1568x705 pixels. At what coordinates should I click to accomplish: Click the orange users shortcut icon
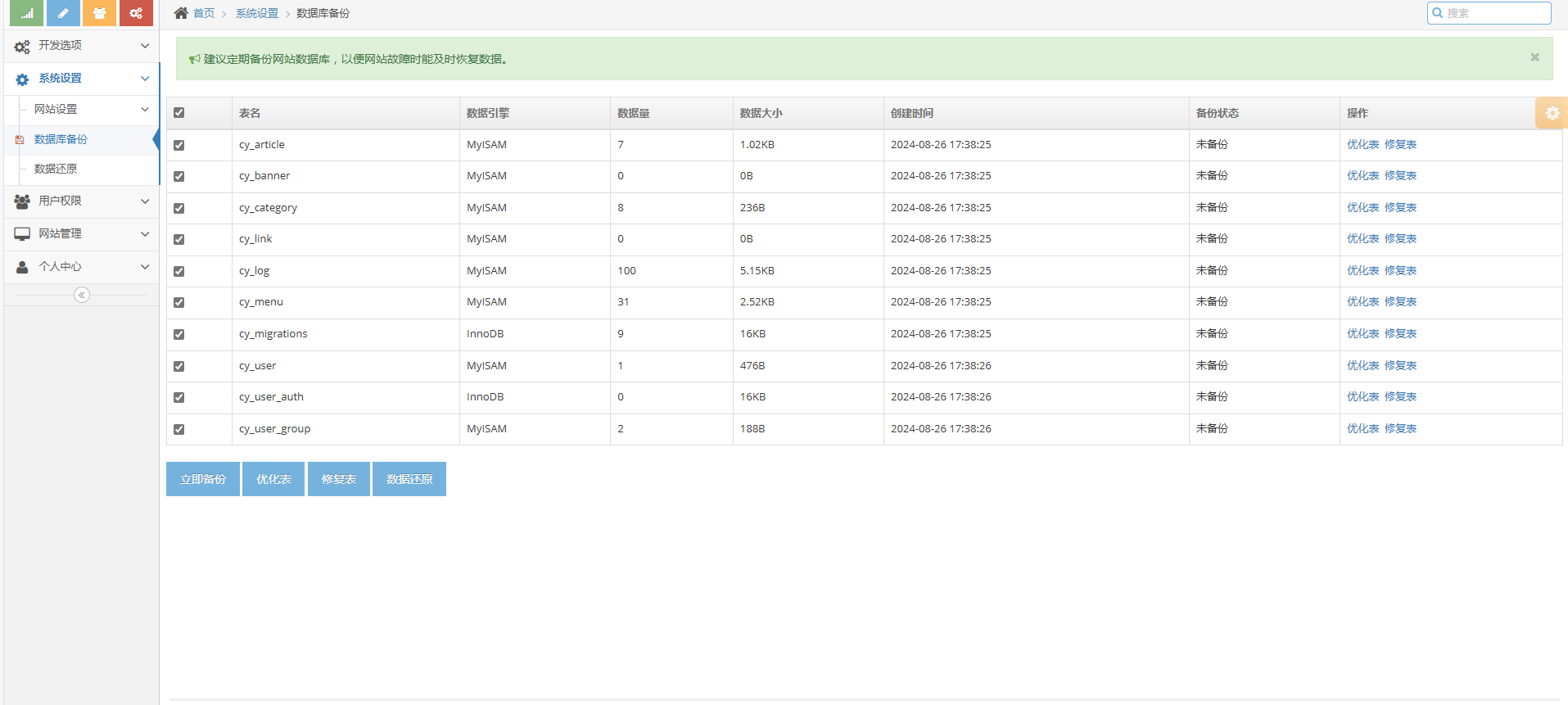99,13
